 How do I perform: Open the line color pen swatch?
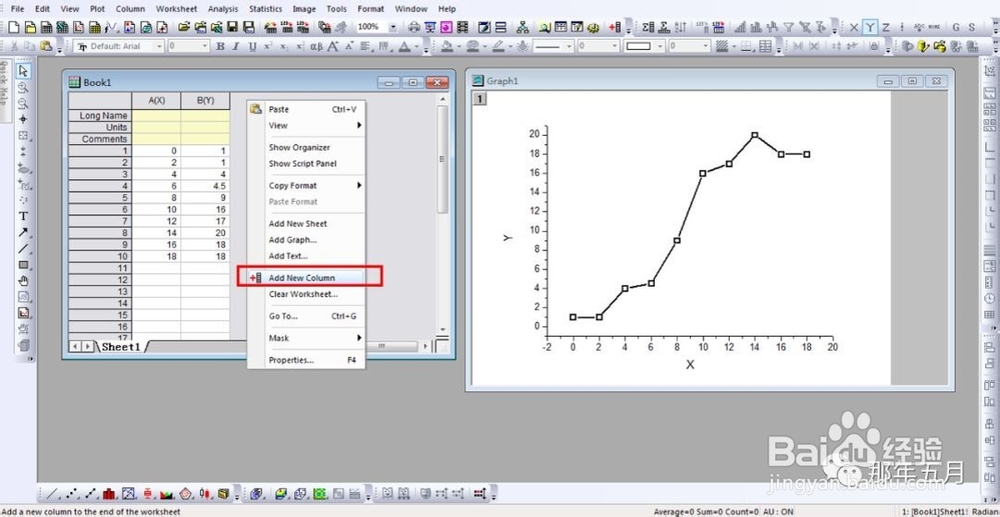pyautogui.click(x=498, y=46)
